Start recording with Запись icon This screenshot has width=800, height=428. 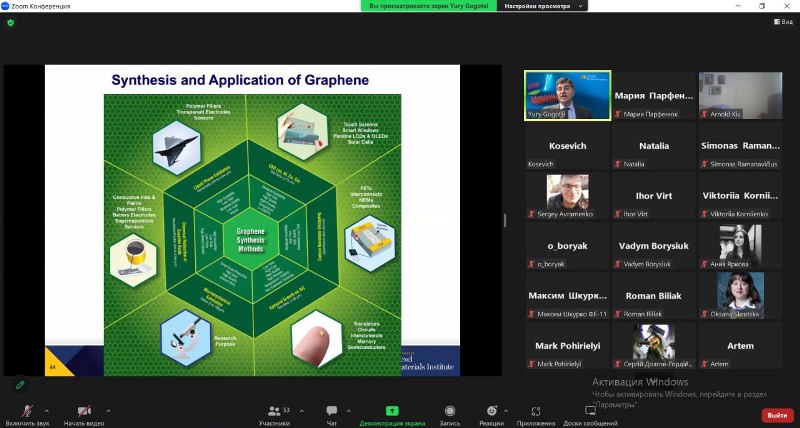tap(450, 414)
